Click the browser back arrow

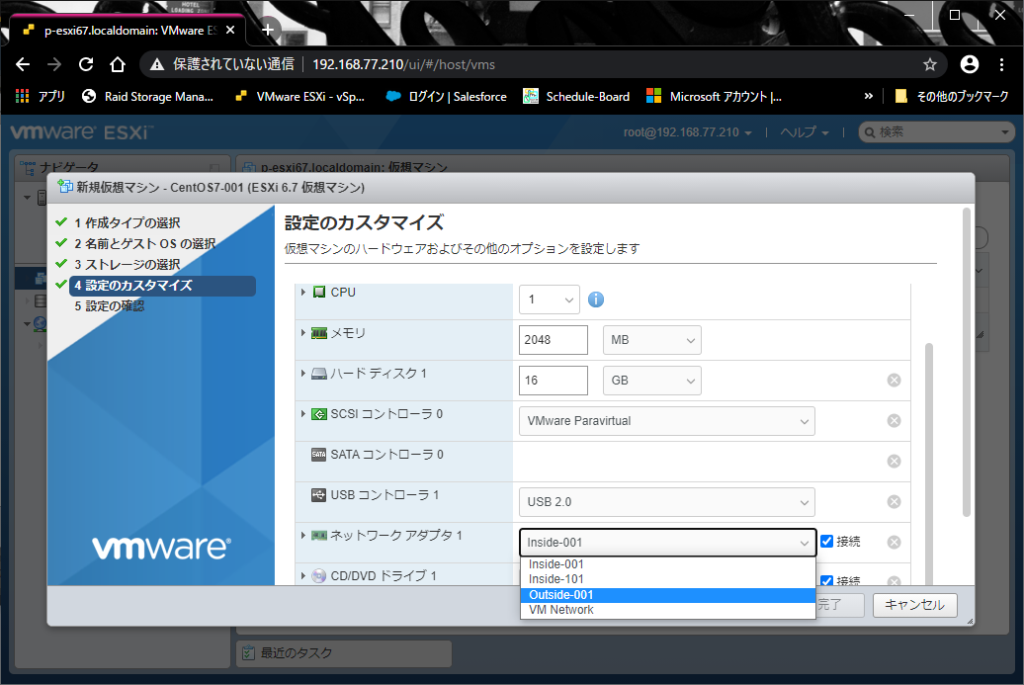[x=23, y=64]
